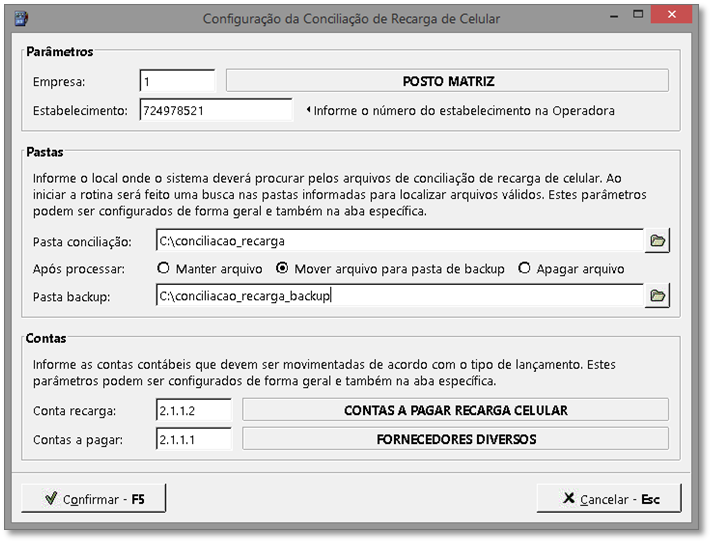Close the configuration window
Viewport: 712px width, 543px height.
(672, 15)
